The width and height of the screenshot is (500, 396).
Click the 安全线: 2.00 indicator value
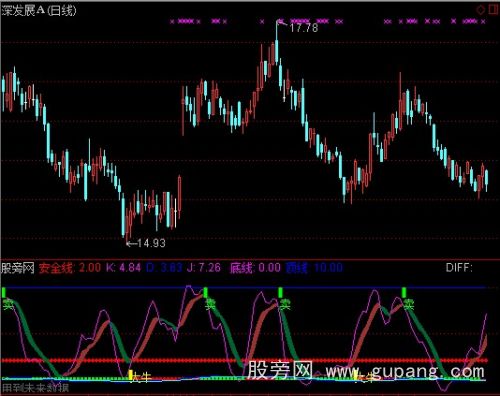(x=70, y=268)
